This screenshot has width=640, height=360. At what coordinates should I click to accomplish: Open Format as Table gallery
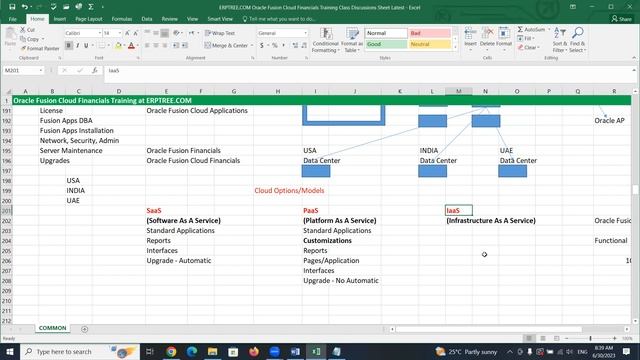351,40
